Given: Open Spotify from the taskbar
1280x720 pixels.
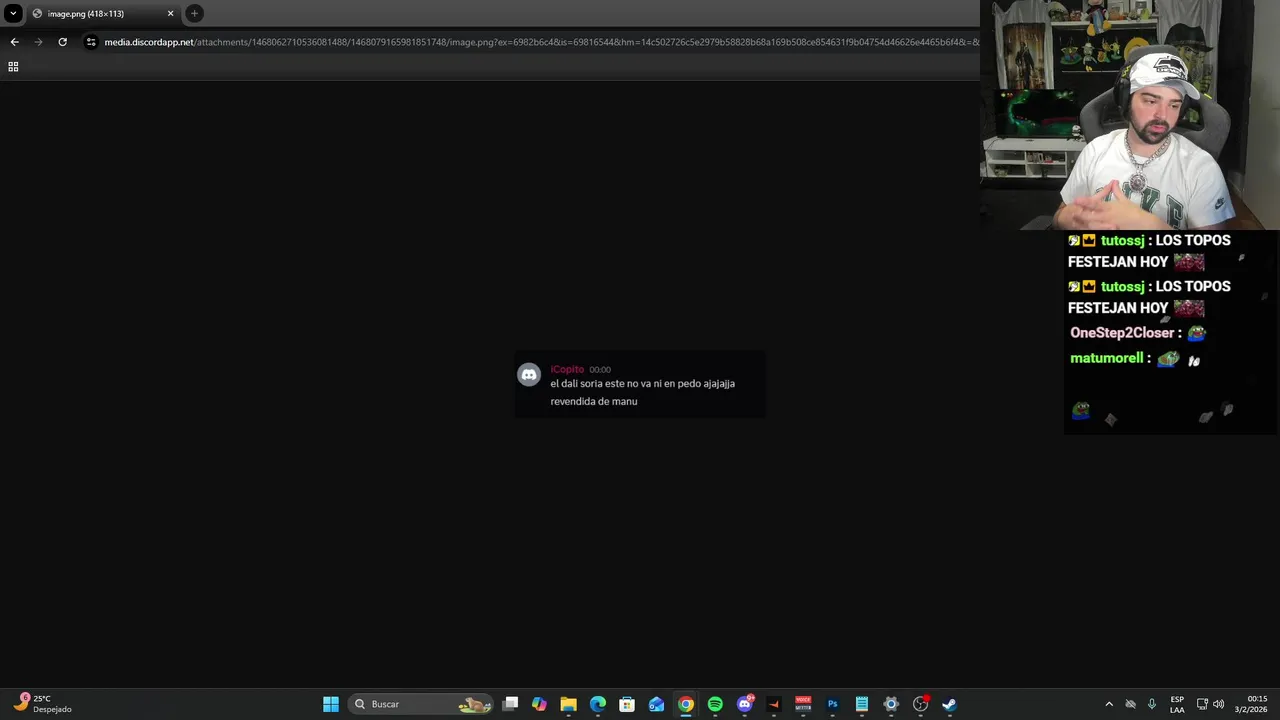Looking at the screenshot, I should click(715, 704).
